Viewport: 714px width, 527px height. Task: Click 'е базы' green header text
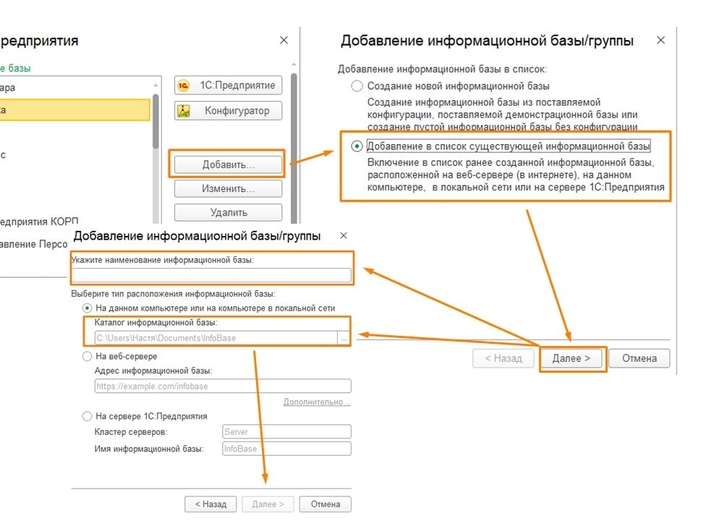[x=15, y=68]
